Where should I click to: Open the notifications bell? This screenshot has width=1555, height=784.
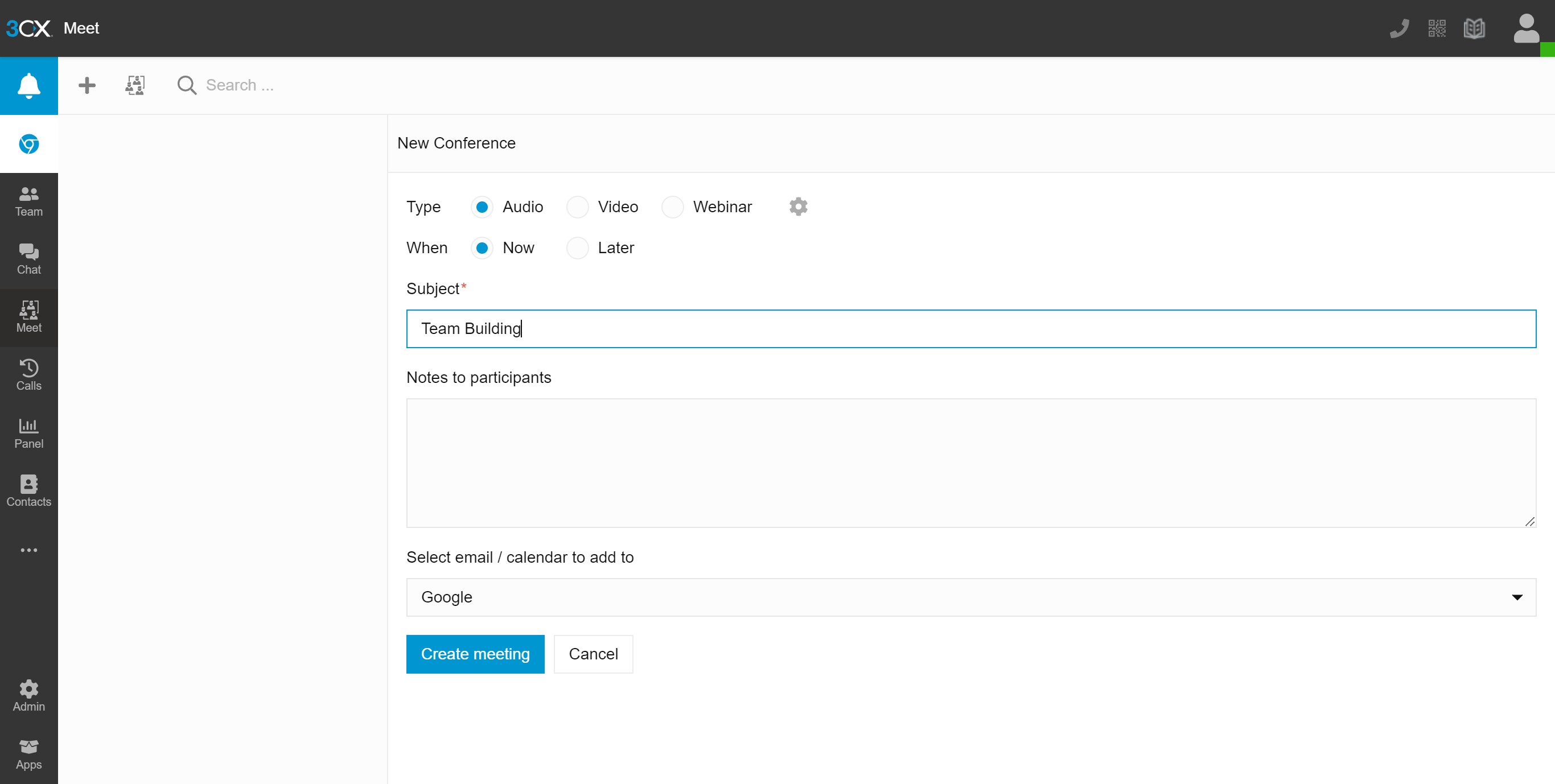coord(29,85)
